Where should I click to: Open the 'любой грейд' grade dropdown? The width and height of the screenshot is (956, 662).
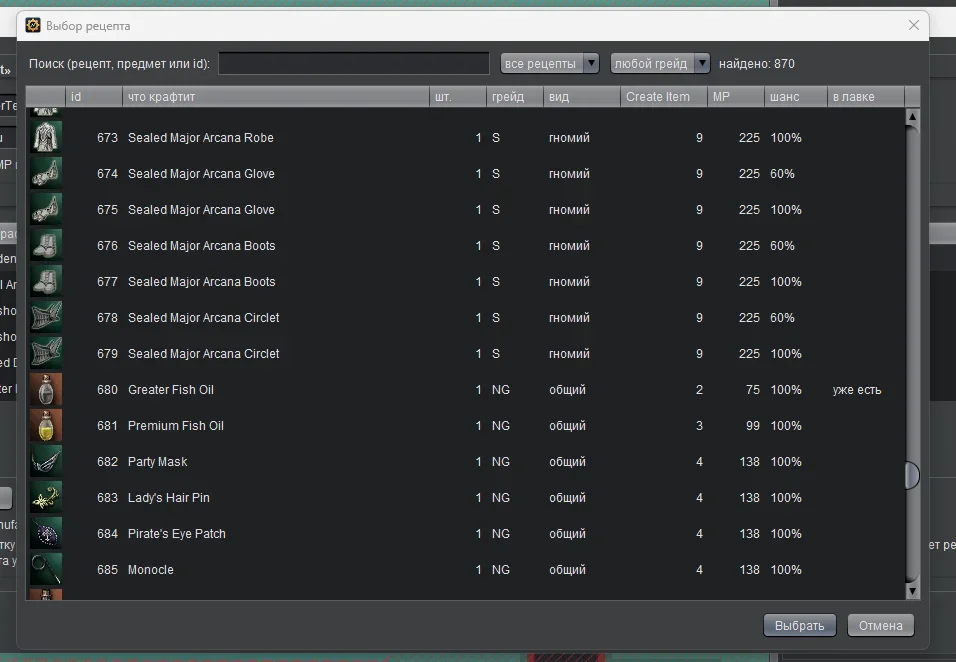pyautogui.click(x=660, y=63)
